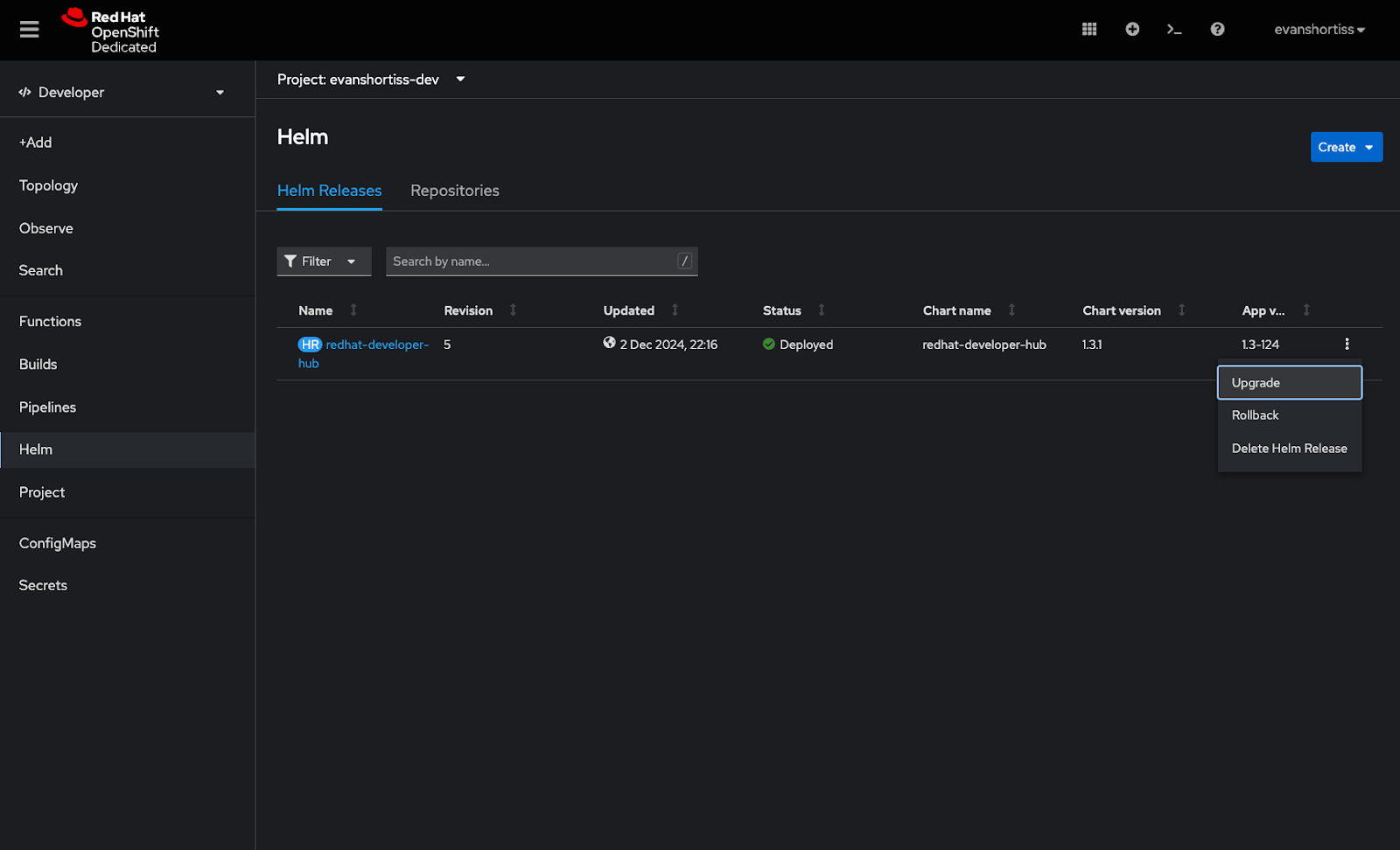Open the web terminal icon
Viewport: 1400px width, 850px height.
[x=1174, y=29]
